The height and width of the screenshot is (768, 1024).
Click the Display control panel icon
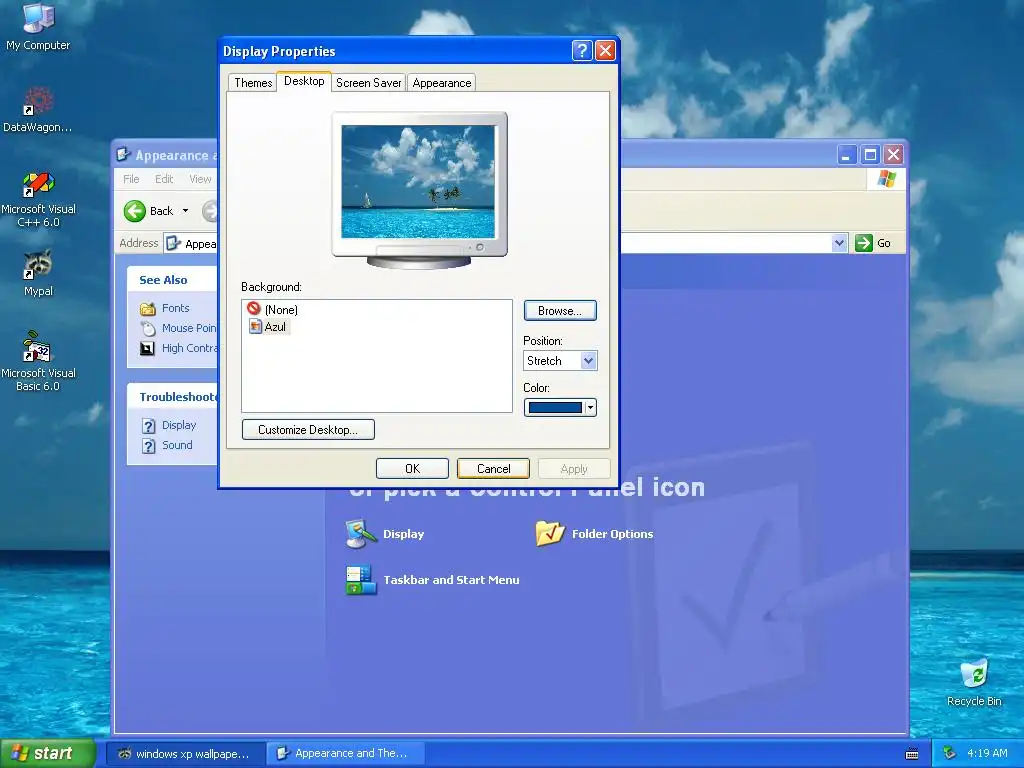360,534
